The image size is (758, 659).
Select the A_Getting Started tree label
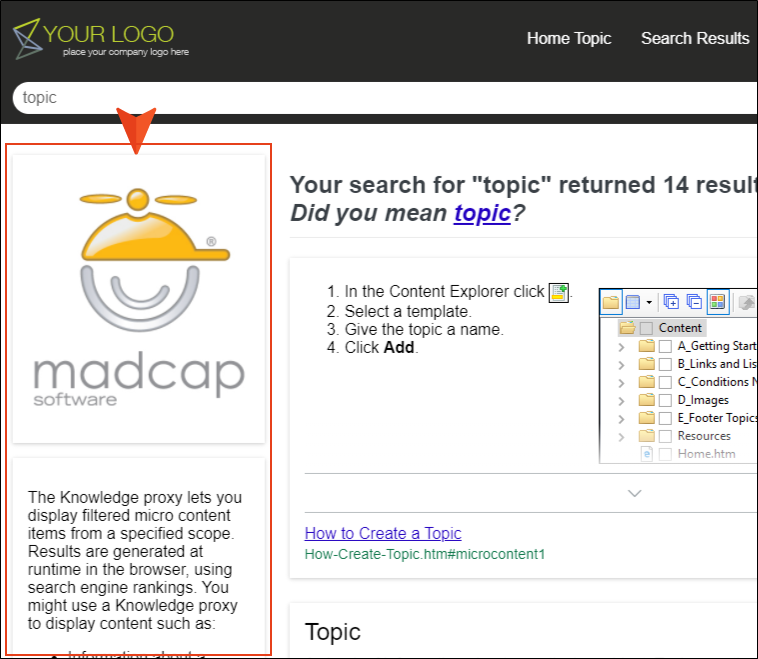pyautogui.click(x=716, y=346)
